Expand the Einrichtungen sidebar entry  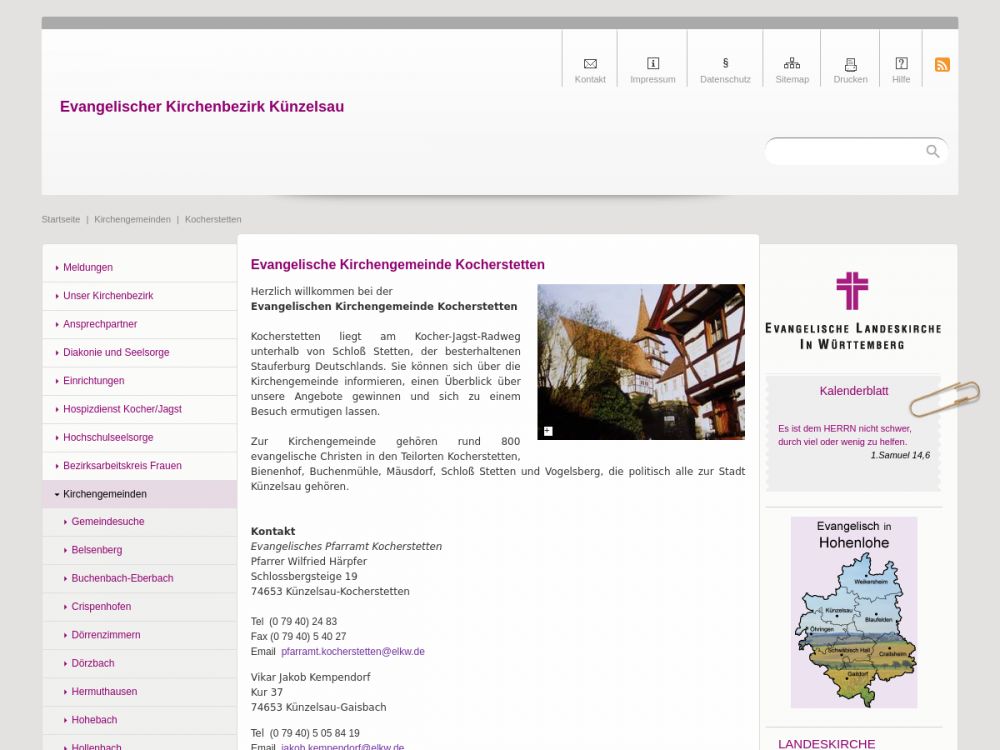coord(93,381)
